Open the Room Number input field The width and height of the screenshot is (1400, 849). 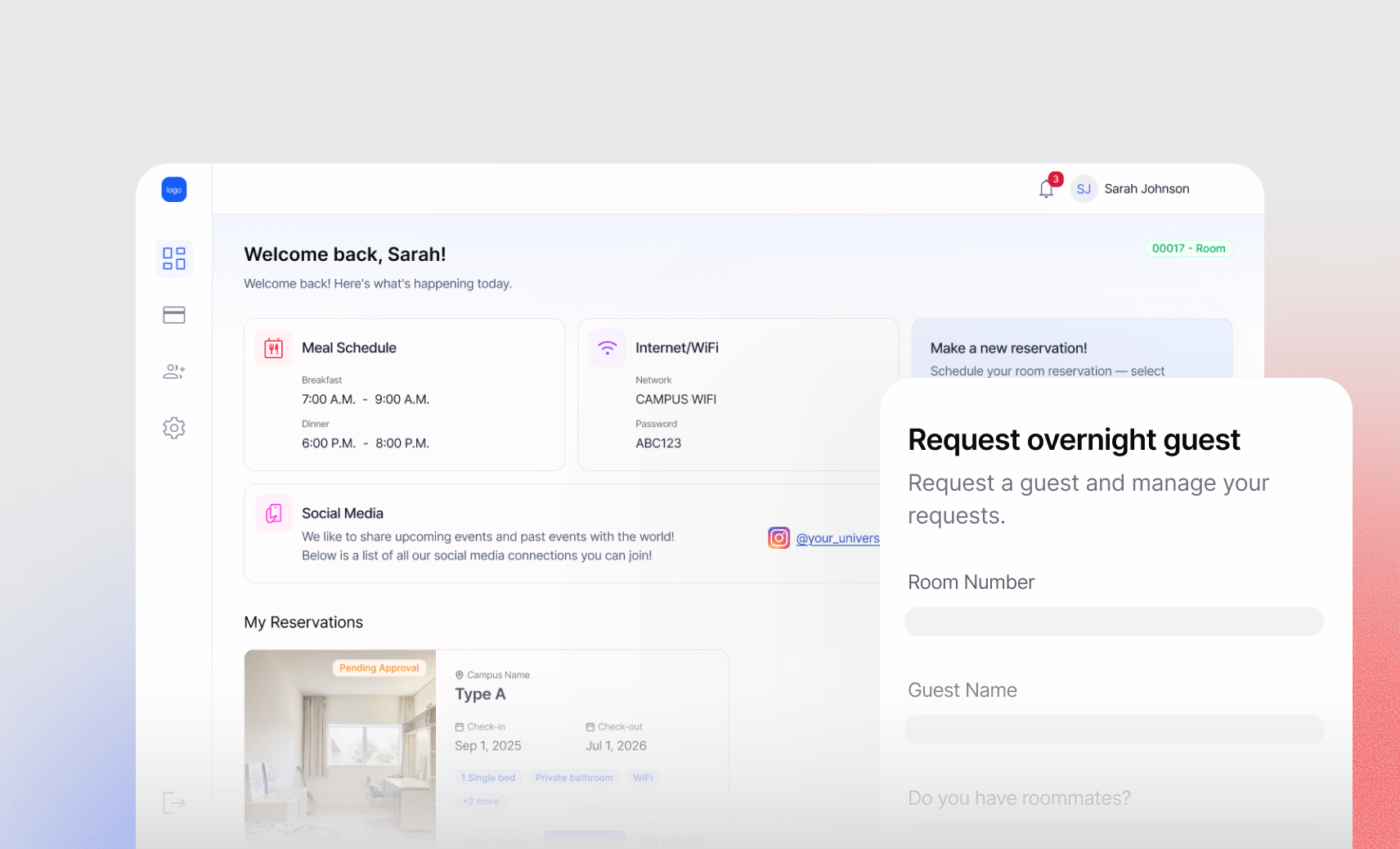pyautogui.click(x=1114, y=622)
